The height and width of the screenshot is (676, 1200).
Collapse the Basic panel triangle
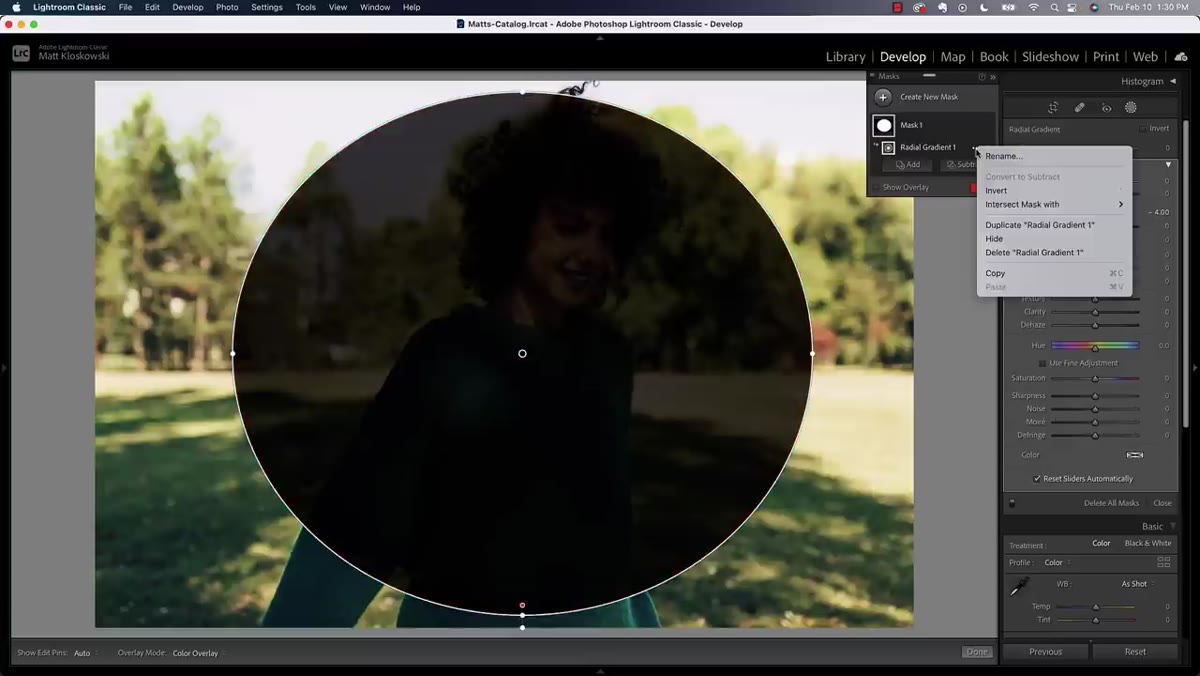(x=1172, y=526)
